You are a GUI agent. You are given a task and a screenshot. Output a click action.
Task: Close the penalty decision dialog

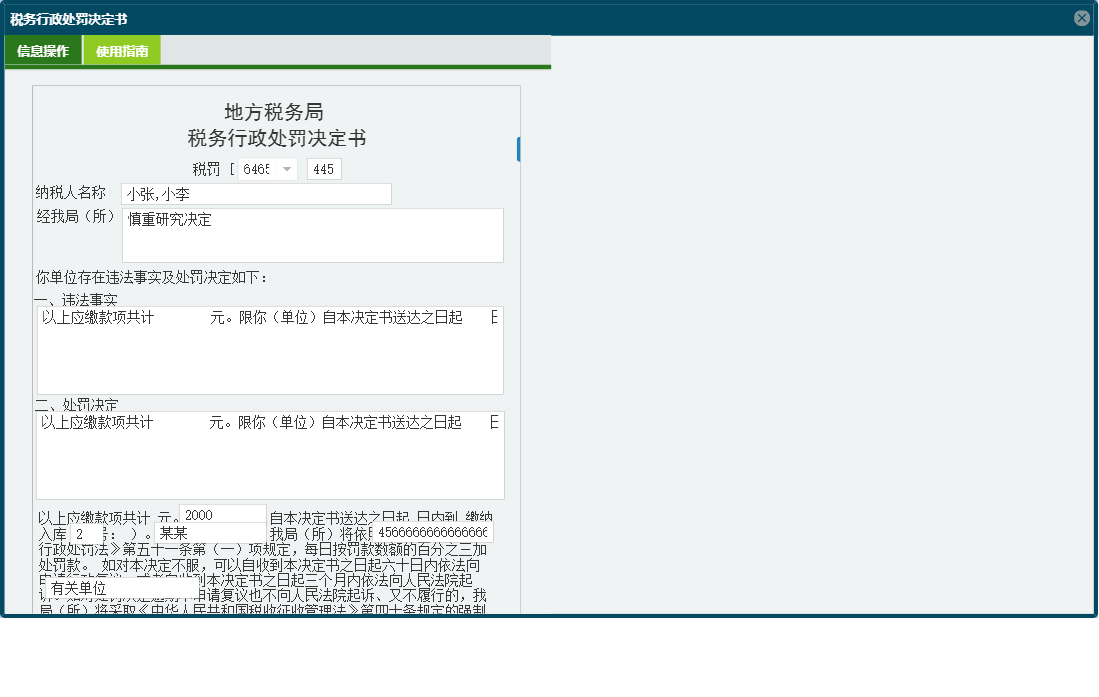(1082, 17)
